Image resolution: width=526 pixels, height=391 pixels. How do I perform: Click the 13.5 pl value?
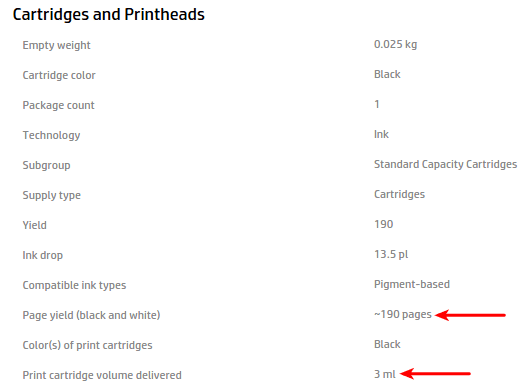[391, 255]
